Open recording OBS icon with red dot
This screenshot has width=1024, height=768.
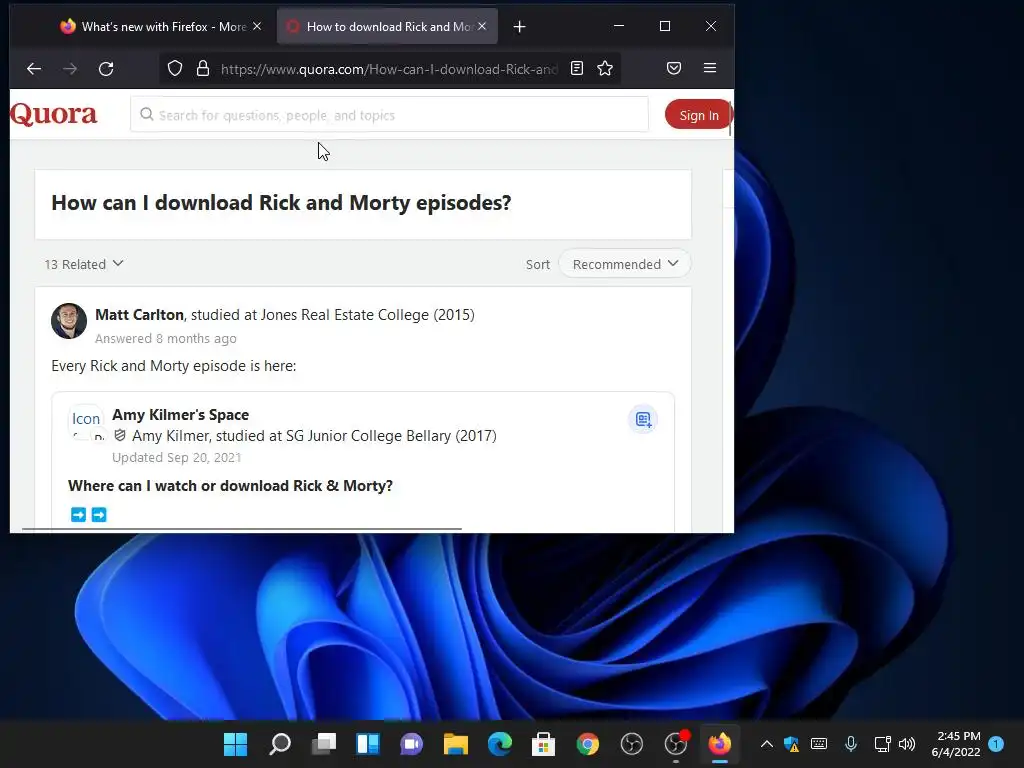pos(676,744)
